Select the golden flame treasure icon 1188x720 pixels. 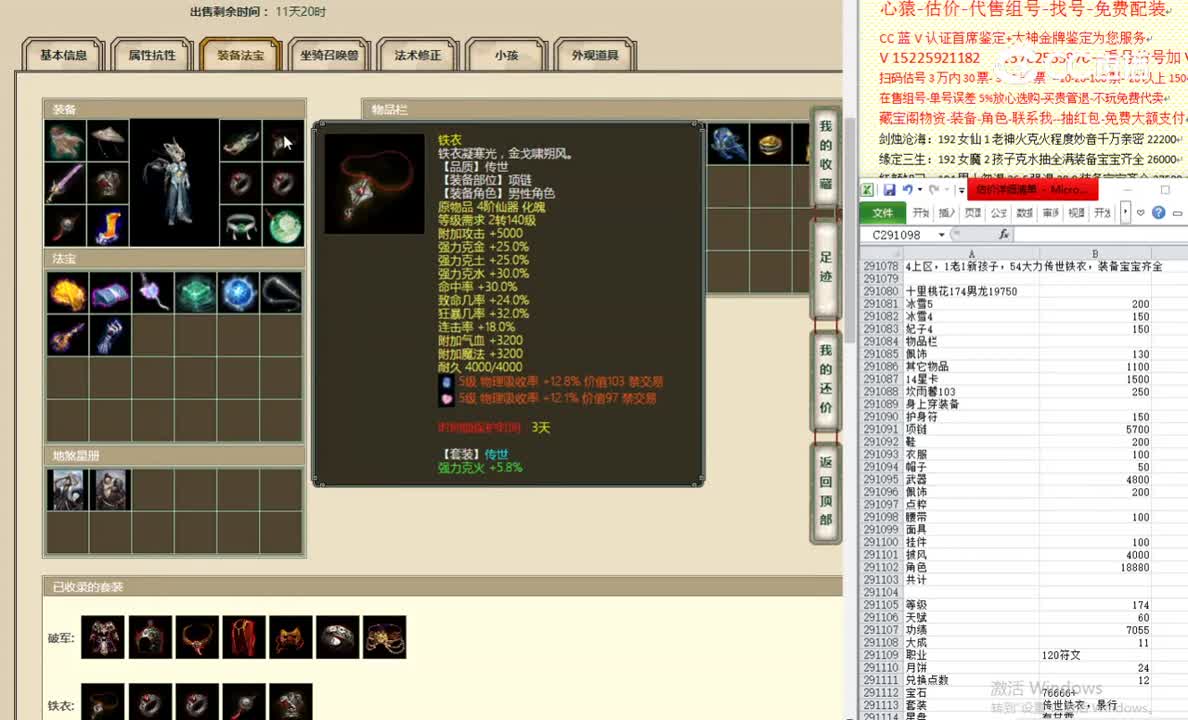pyautogui.click(x=67, y=293)
